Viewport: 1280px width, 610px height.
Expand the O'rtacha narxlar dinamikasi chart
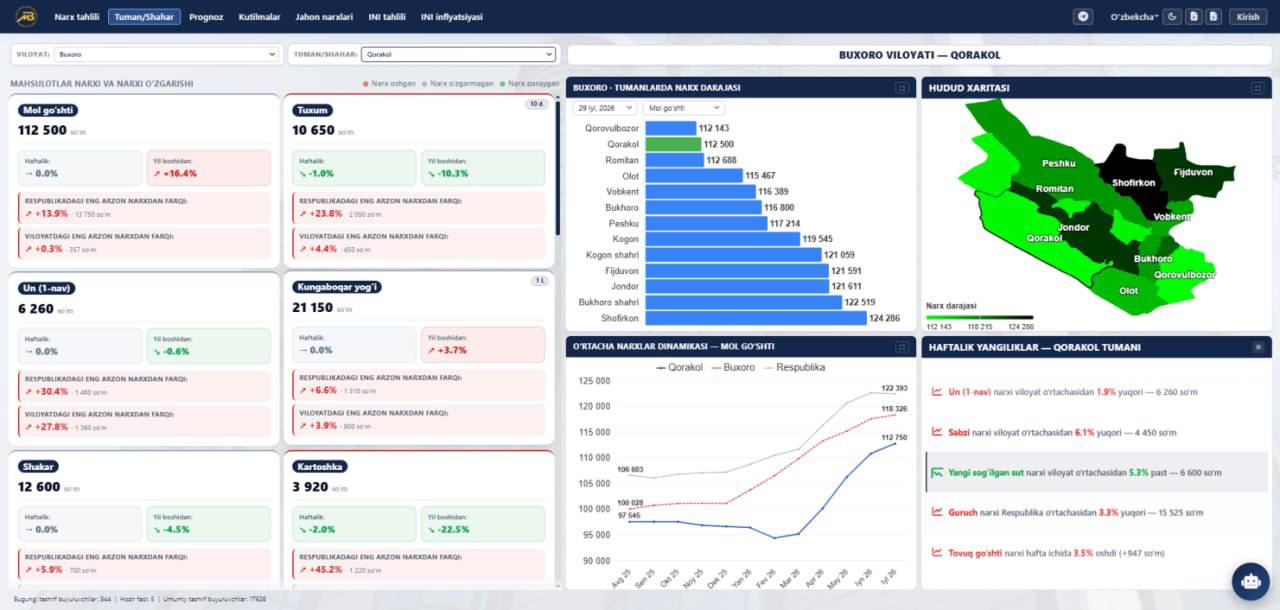pyautogui.click(x=902, y=347)
